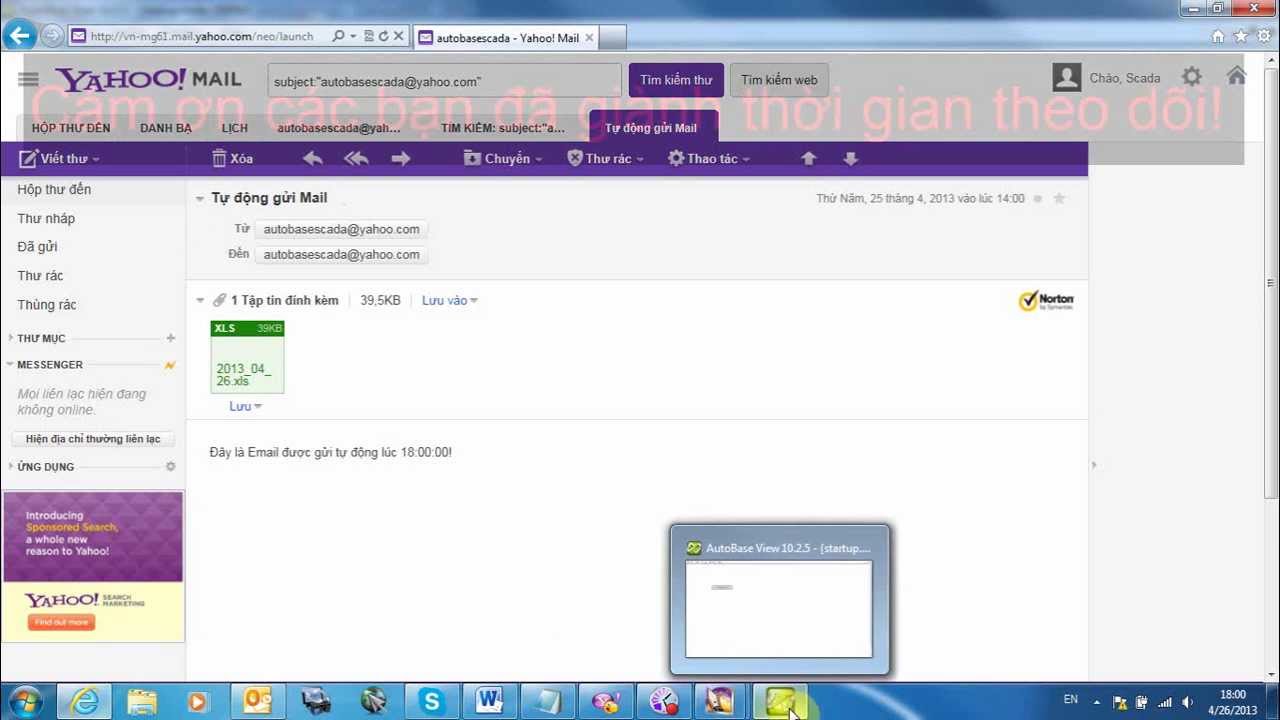Switch to the Lịch tab
This screenshot has height=720, width=1280.
235,128
